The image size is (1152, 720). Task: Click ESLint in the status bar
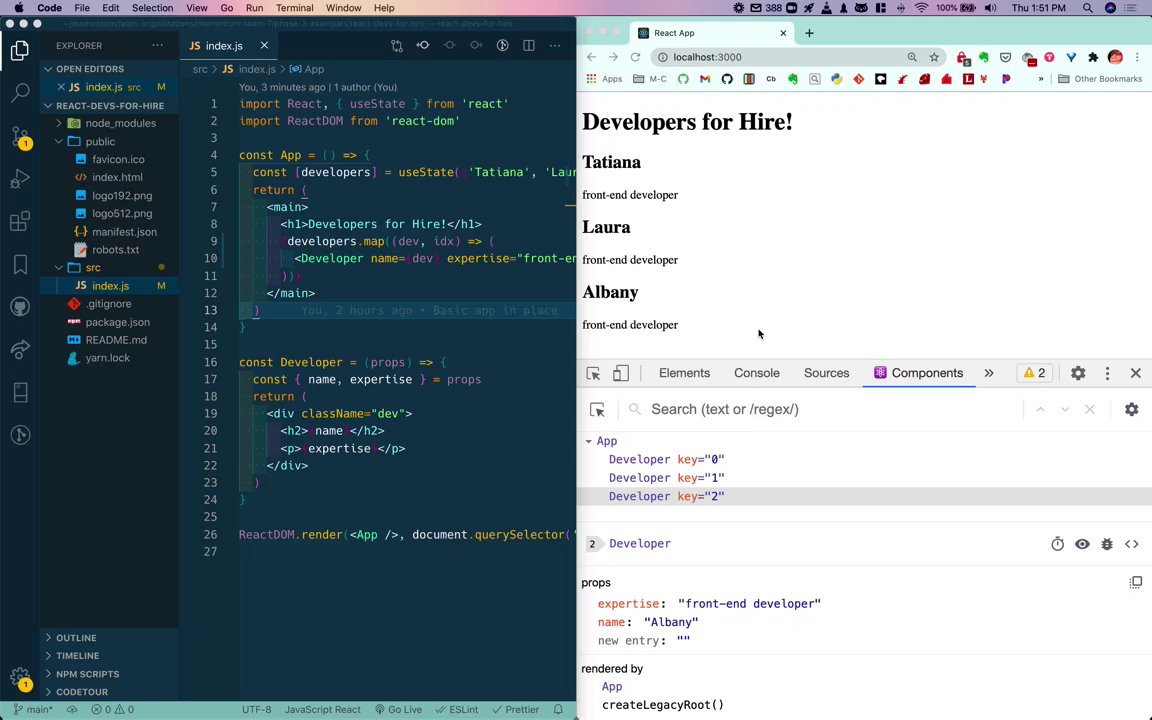457,710
